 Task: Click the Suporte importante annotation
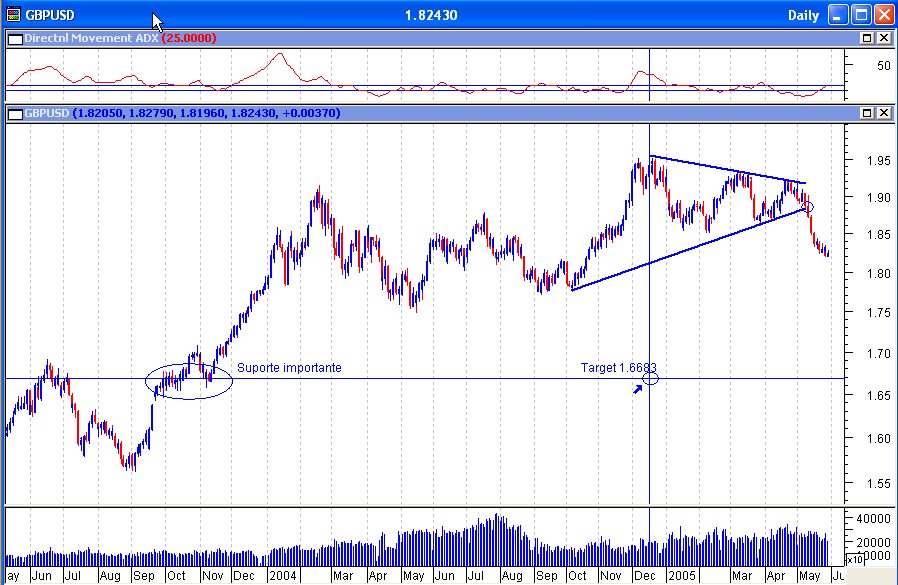pyautogui.click(x=290, y=368)
